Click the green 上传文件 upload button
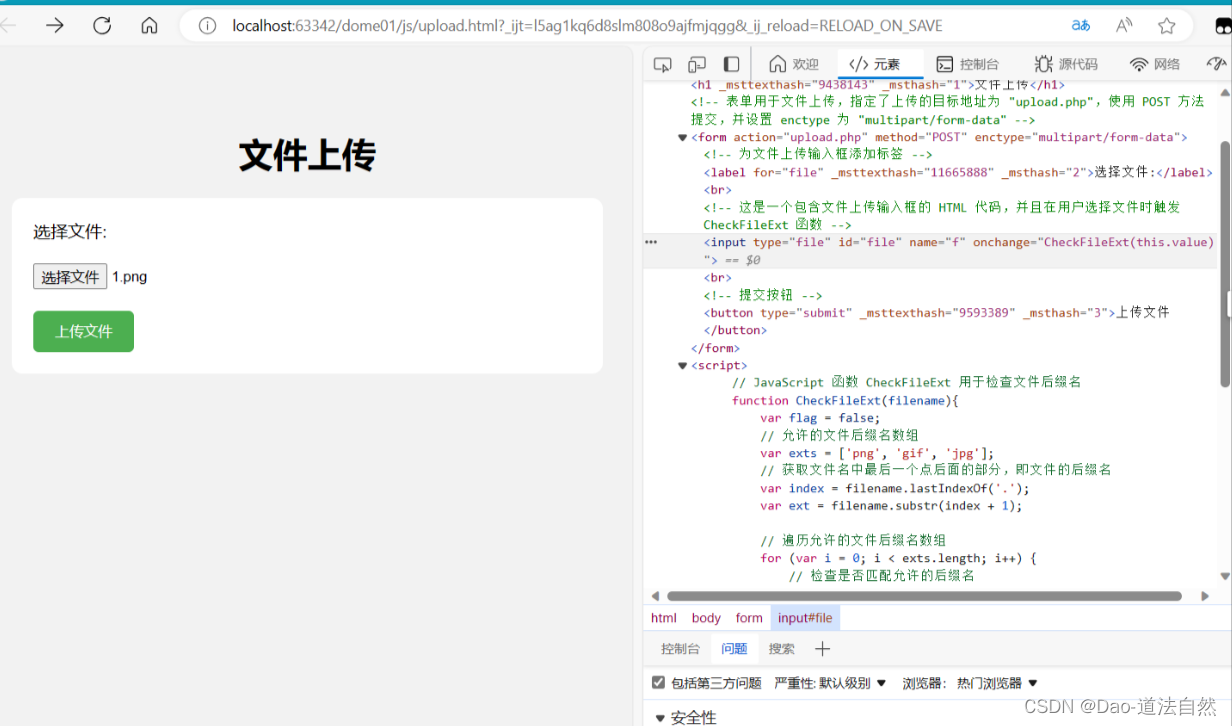The image size is (1232, 726). (83, 331)
